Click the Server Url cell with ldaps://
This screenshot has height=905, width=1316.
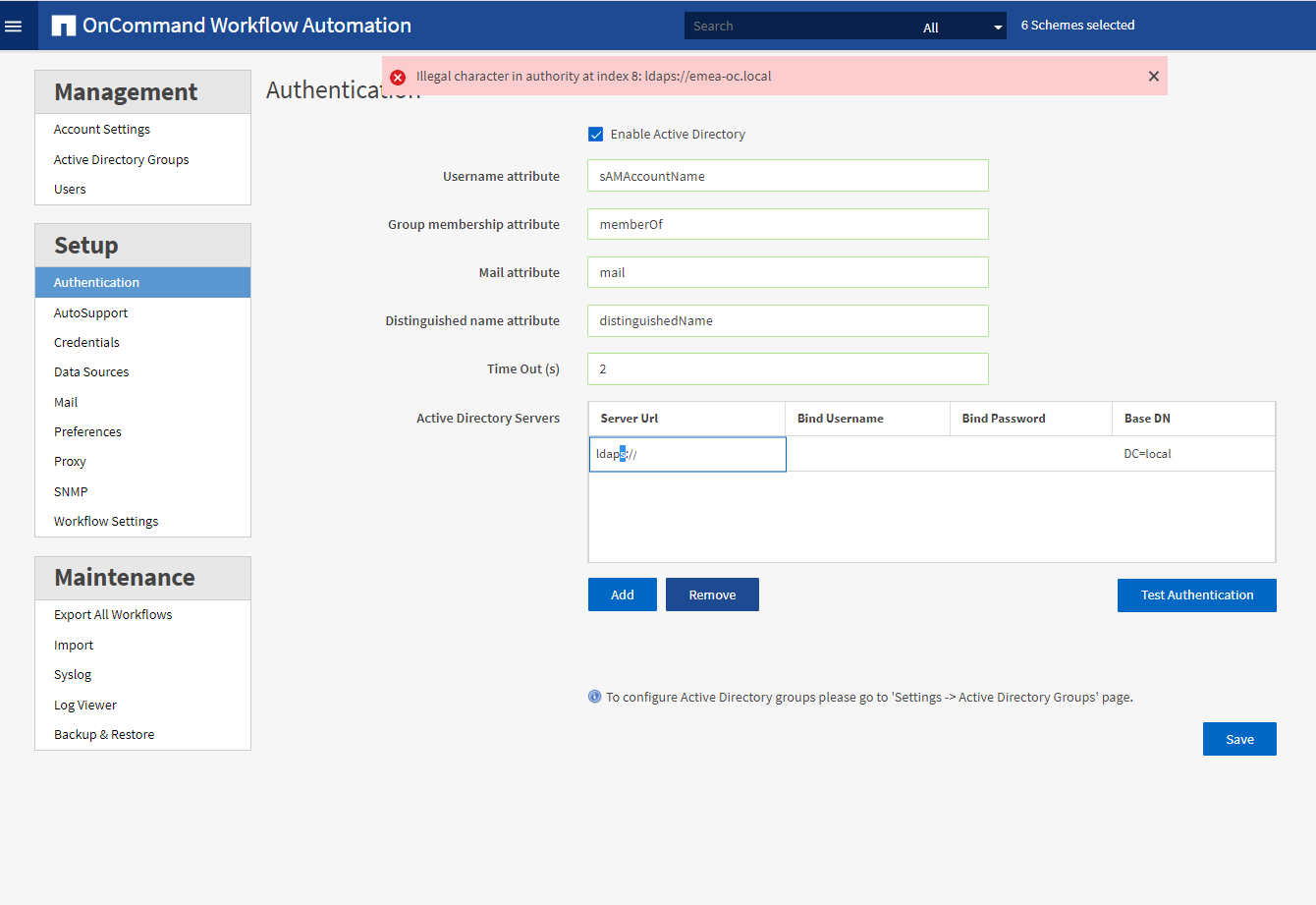[687, 454]
